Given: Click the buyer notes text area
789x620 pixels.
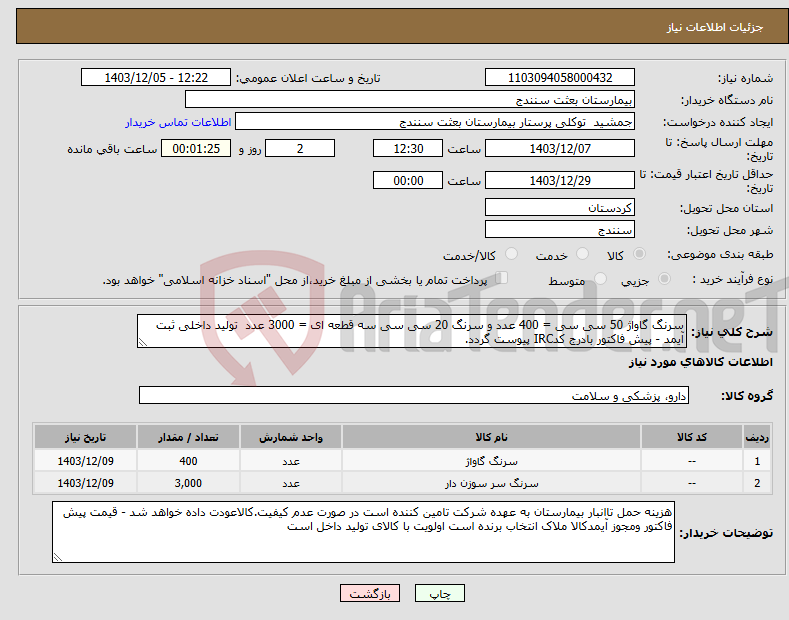Looking at the screenshot, I should coord(363,531).
